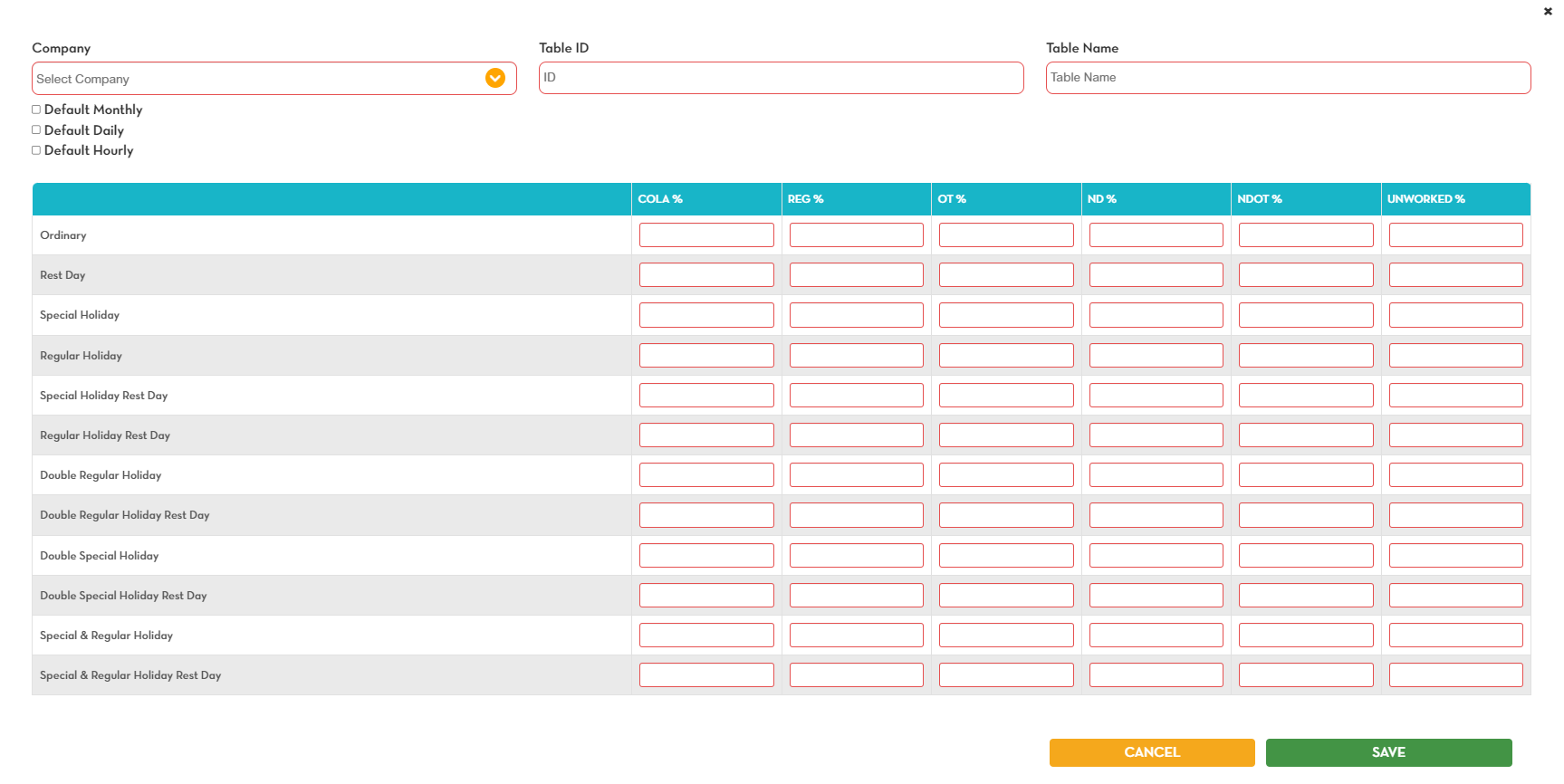
Task: Select Double Special Holiday ND % field
Action: tap(1156, 556)
